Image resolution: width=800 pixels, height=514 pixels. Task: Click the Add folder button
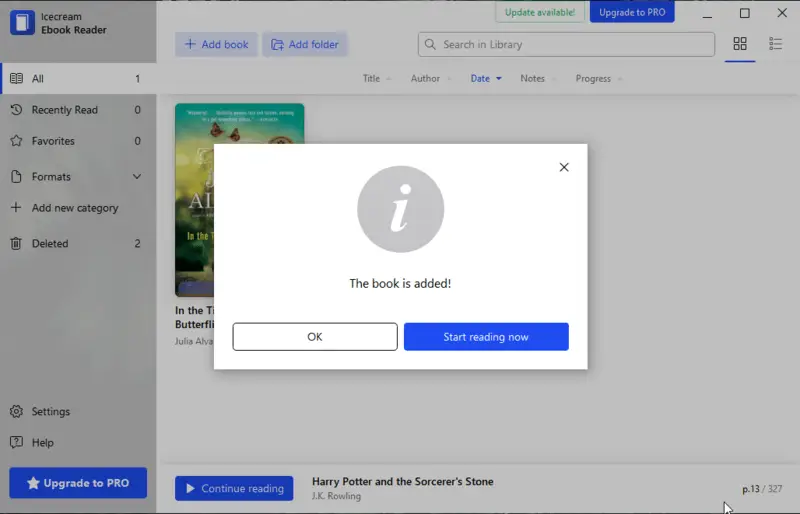(305, 44)
